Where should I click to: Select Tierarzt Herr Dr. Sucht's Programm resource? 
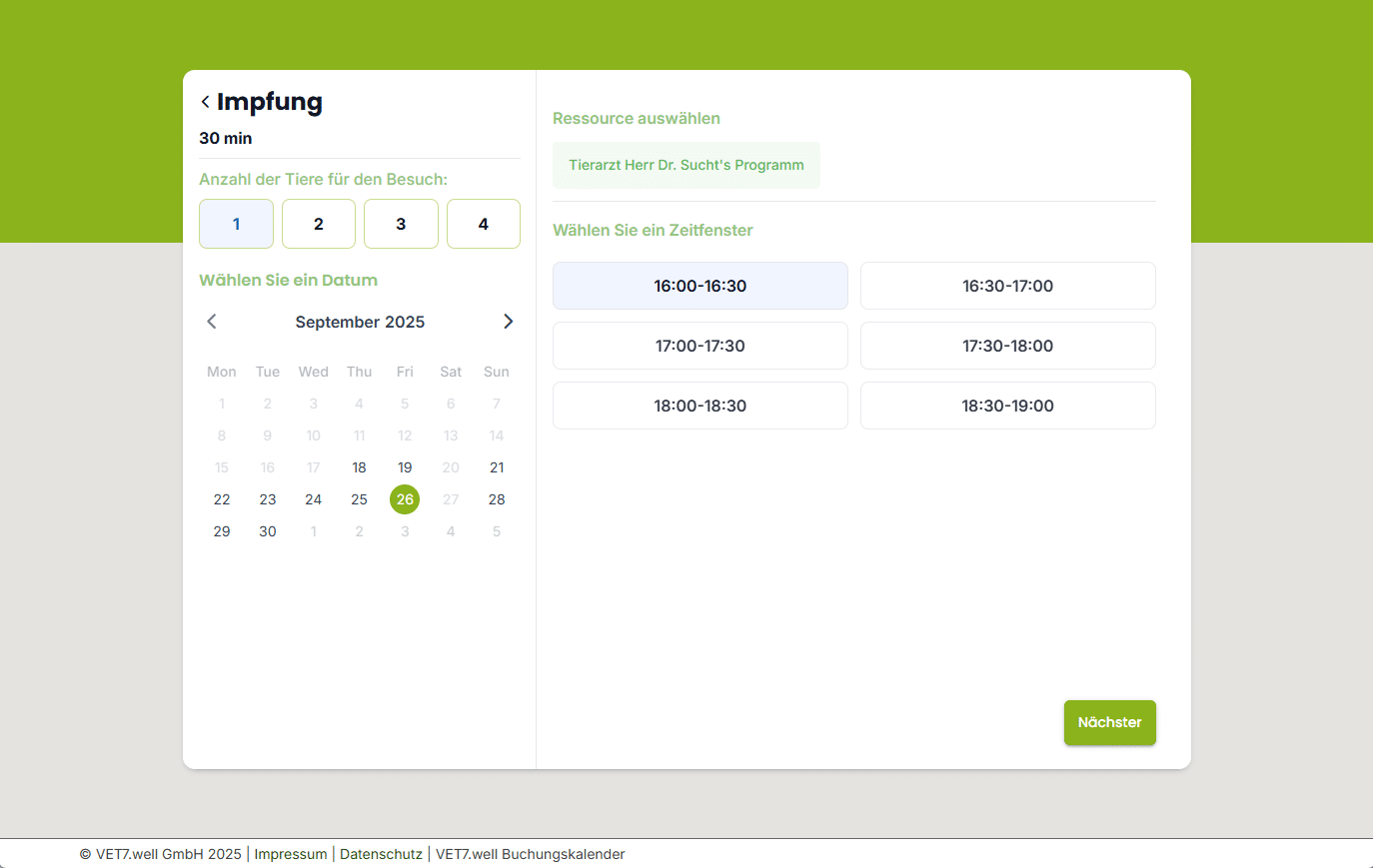(686, 165)
